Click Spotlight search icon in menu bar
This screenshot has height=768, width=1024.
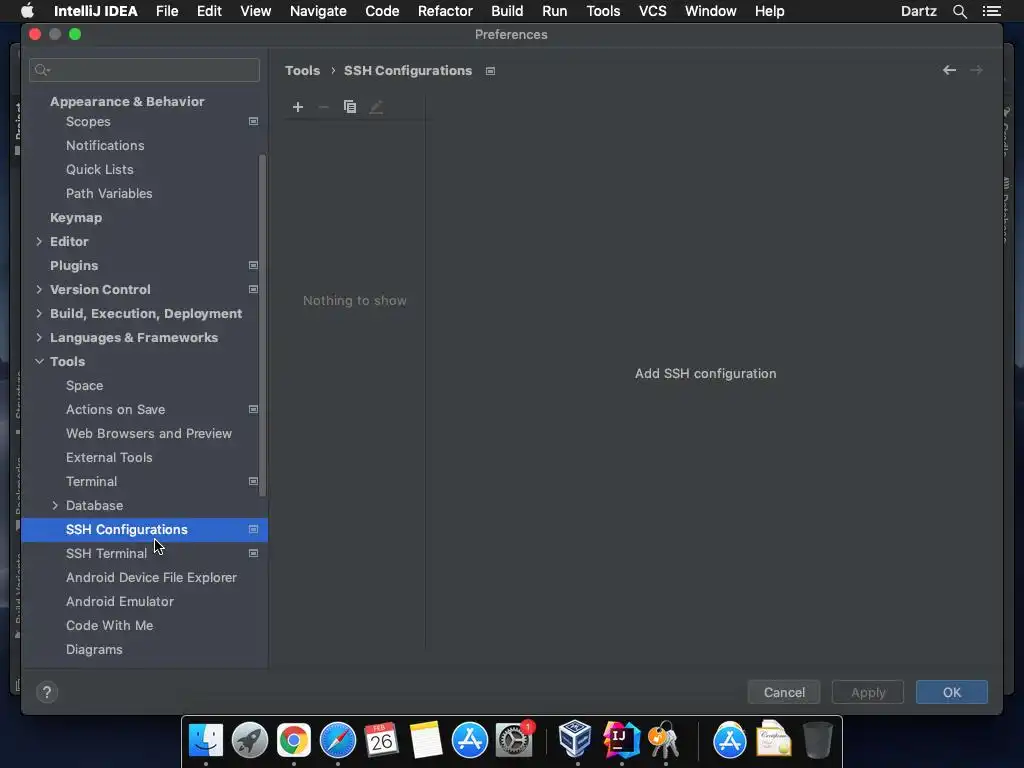(959, 11)
